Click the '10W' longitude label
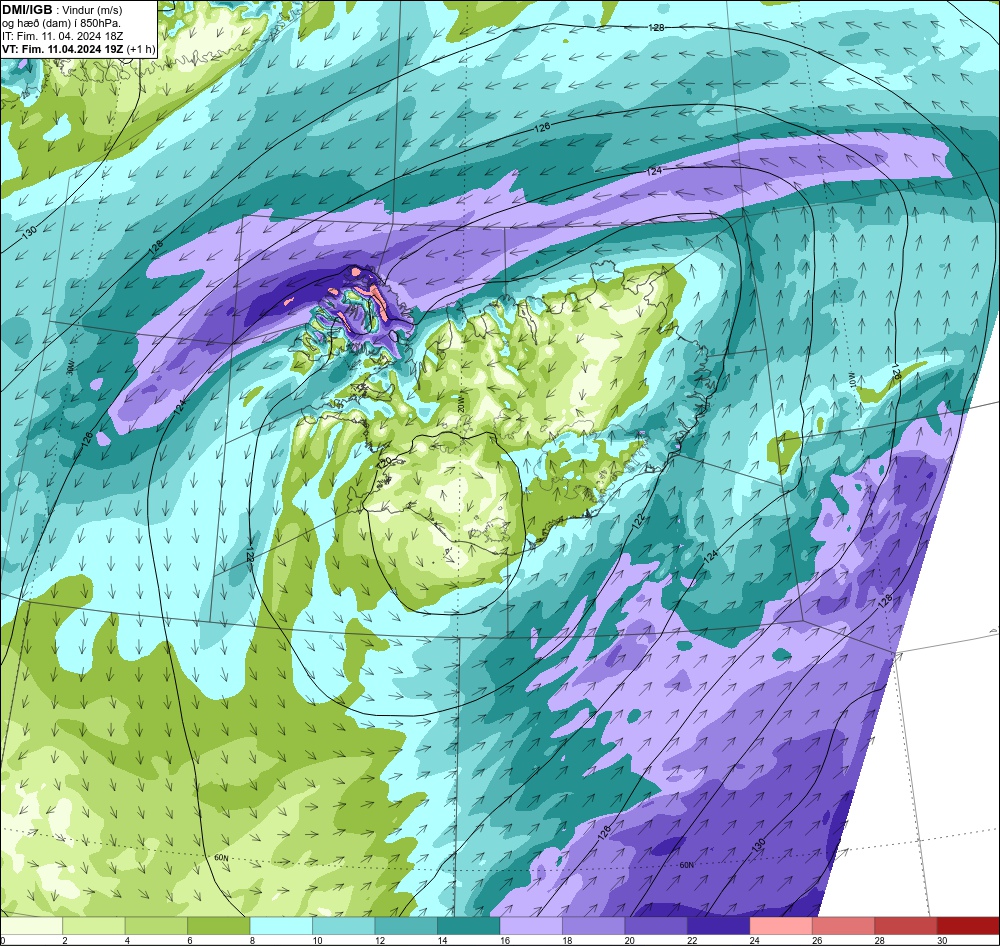The height and width of the screenshot is (946, 1000). point(851,381)
